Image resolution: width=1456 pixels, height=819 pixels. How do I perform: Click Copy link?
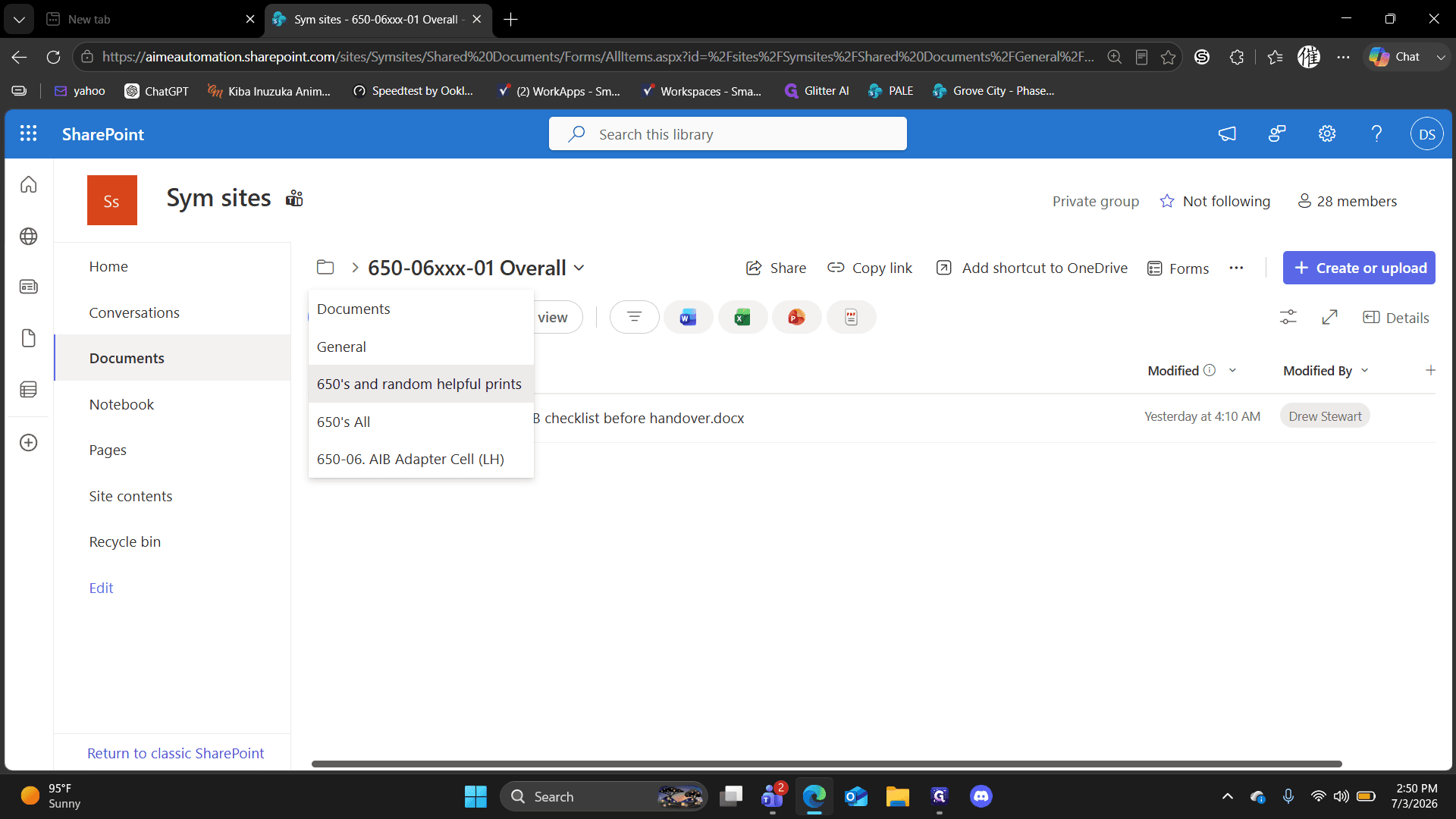click(870, 268)
